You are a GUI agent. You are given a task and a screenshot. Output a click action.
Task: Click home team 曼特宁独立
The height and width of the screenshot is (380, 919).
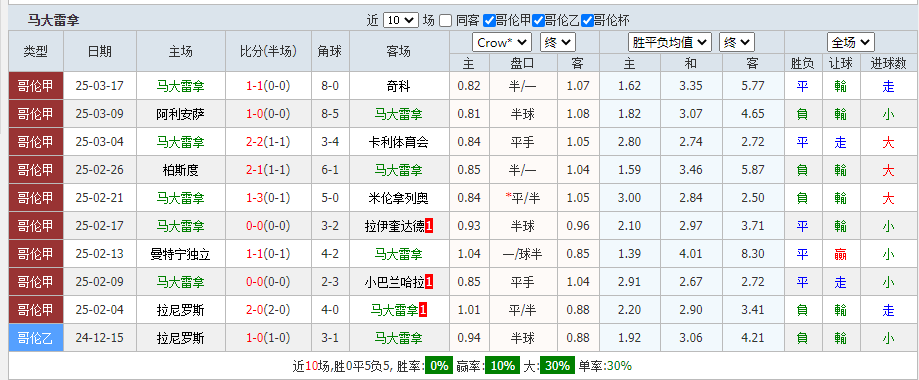tap(181, 254)
